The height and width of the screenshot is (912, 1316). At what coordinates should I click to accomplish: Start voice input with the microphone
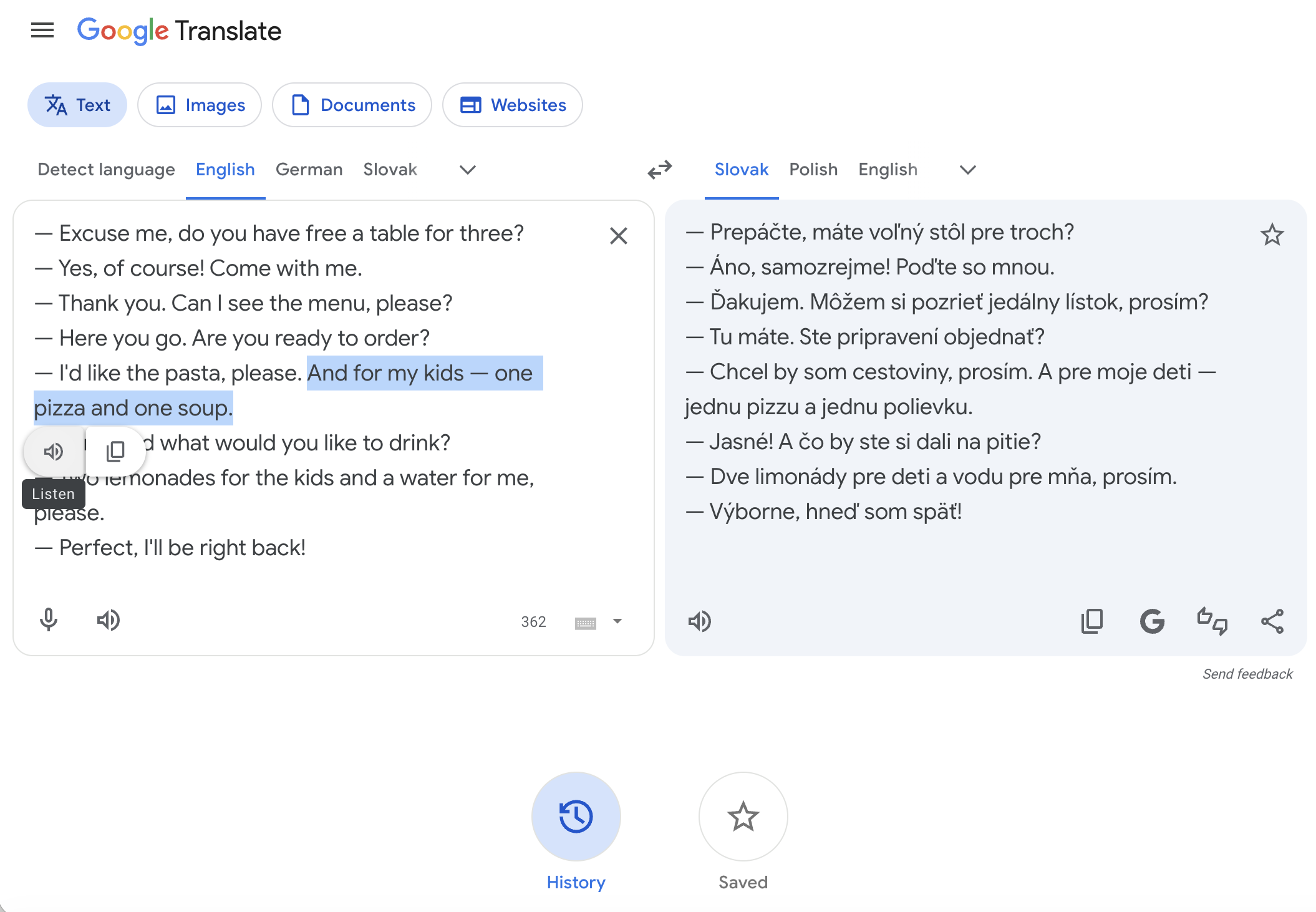pos(49,619)
